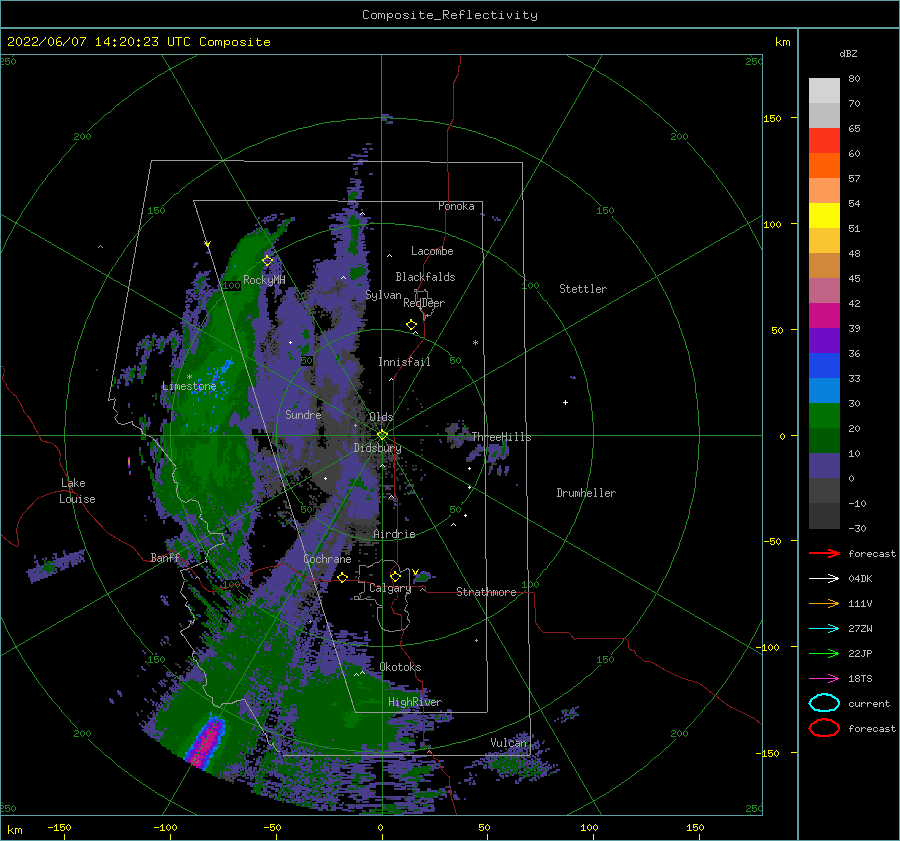The width and height of the screenshot is (900, 841).
Task: Click the Limestone label on map
Action: click(x=189, y=386)
